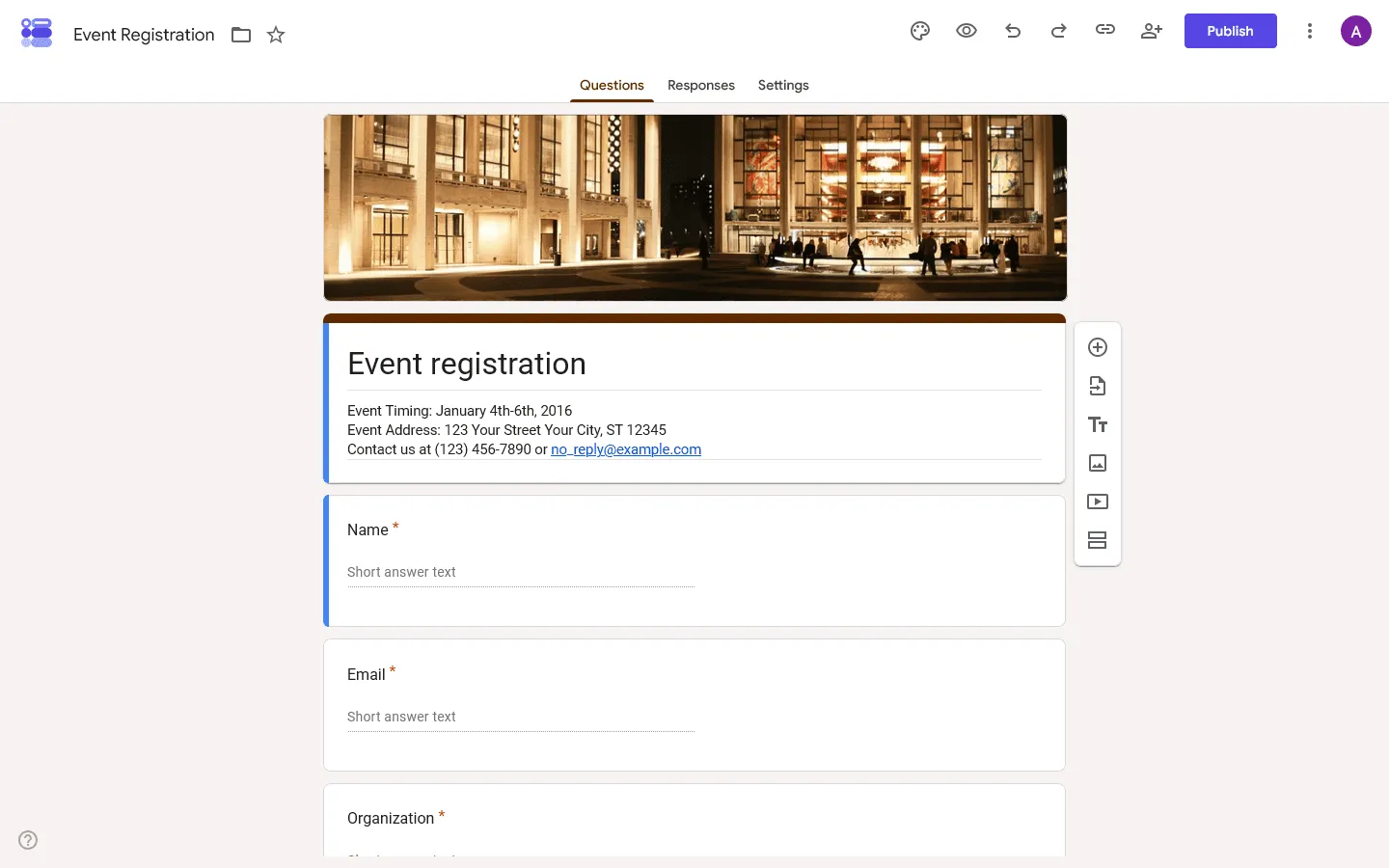Viewport: 1389px width, 868px height.
Task: Add a new question
Action: click(1098, 347)
